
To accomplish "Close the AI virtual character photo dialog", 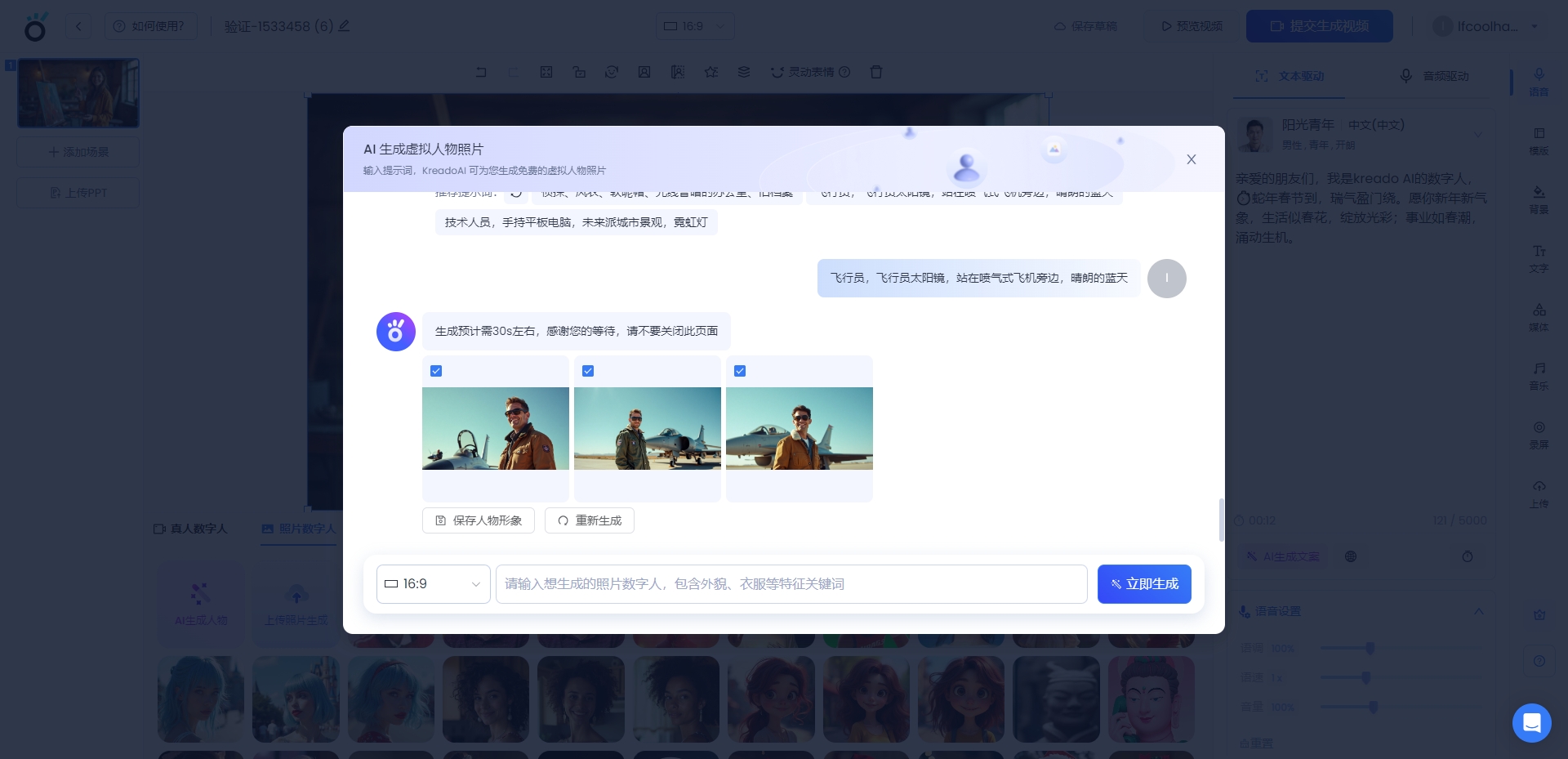I will pyautogui.click(x=1191, y=159).
